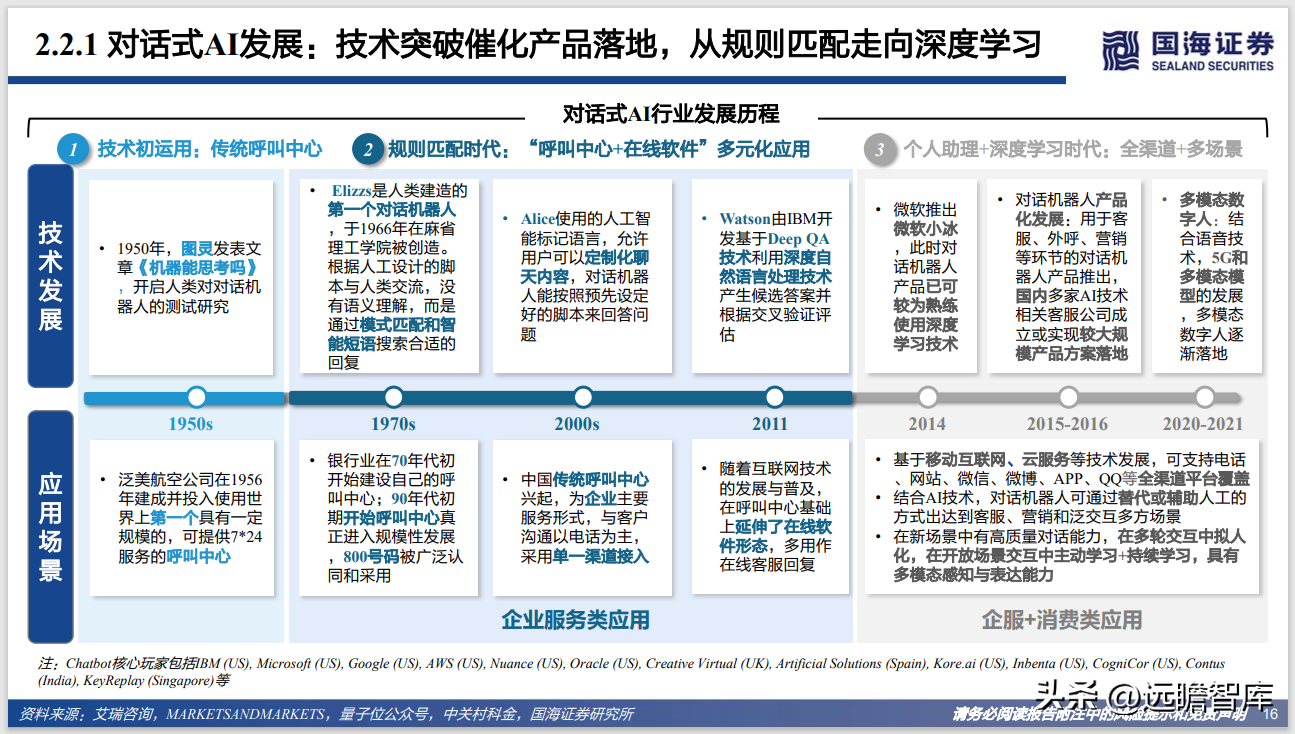The height and width of the screenshot is (734, 1295).
Task: Click the "1950s" year label
Action: [x=190, y=424]
